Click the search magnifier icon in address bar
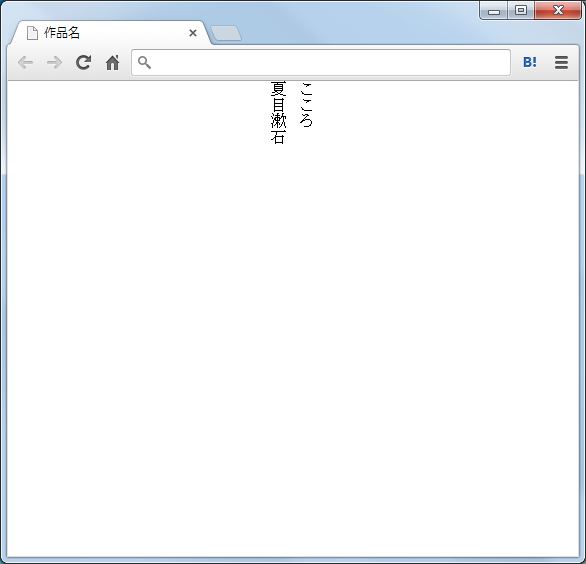586x564 pixels. 144,62
